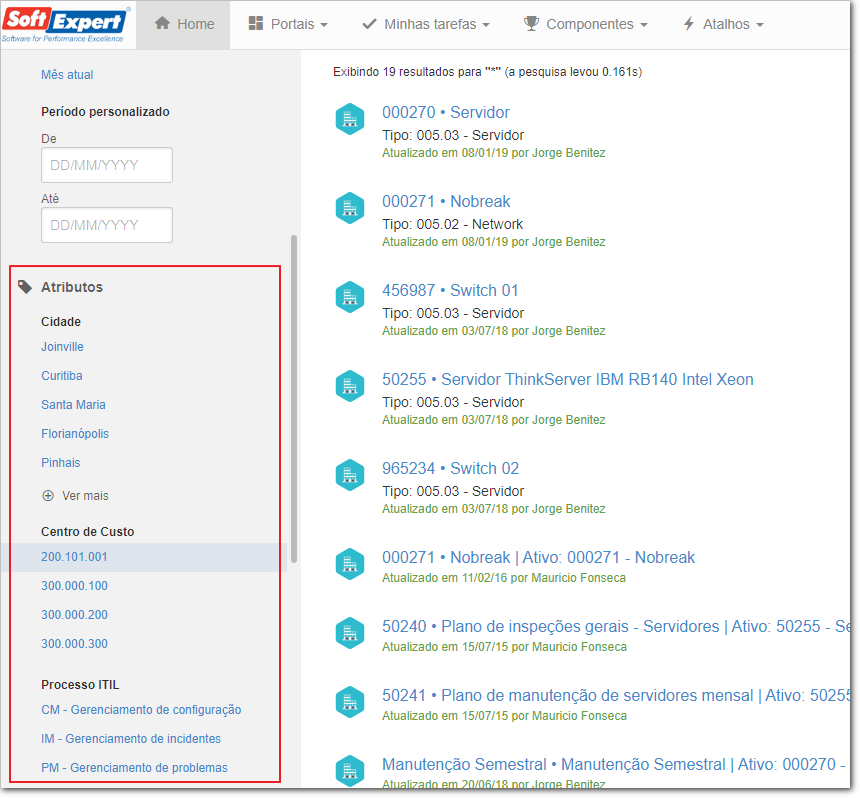Click the Atalhos lightning bolt icon
The width and height of the screenshot is (860, 798).
click(x=689, y=24)
